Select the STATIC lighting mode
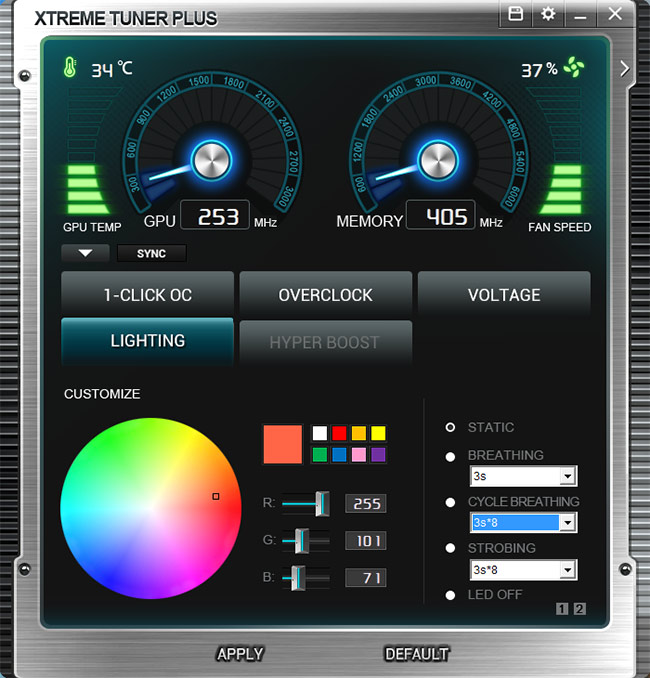Screen dimensions: 650x678 tap(450, 427)
